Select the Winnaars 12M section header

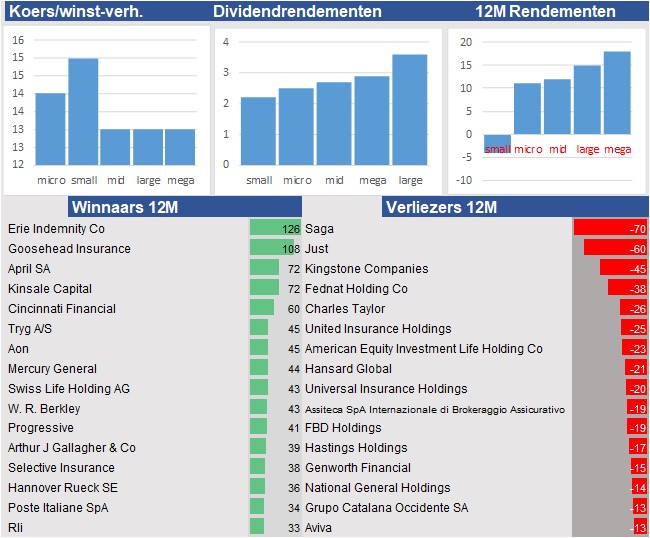click(x=123, y=208)
